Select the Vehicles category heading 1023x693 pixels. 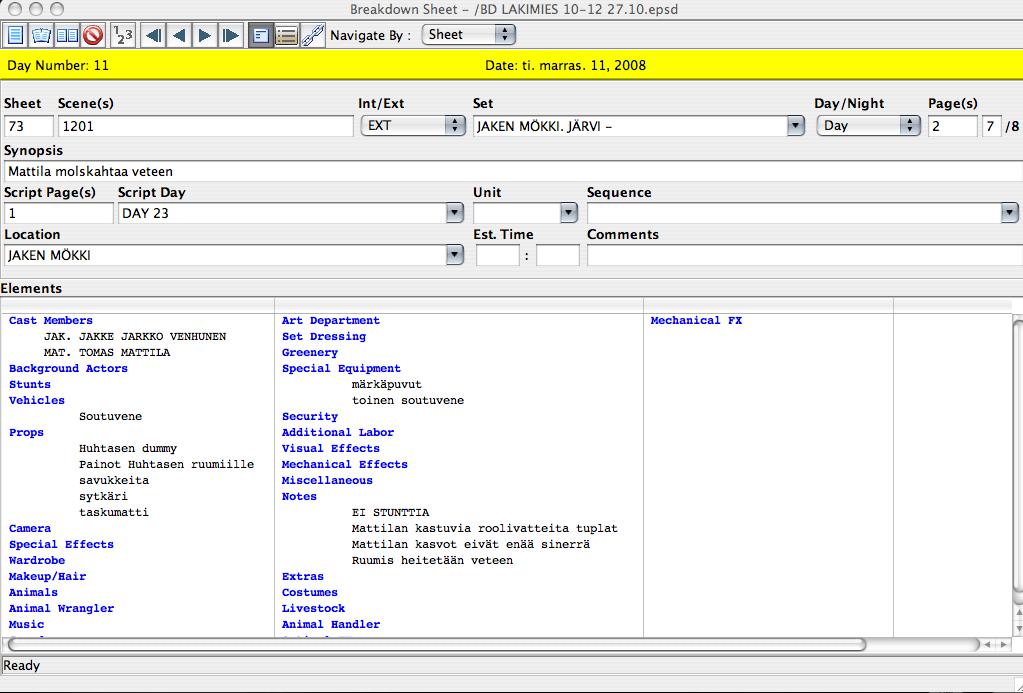coord(37,401)
